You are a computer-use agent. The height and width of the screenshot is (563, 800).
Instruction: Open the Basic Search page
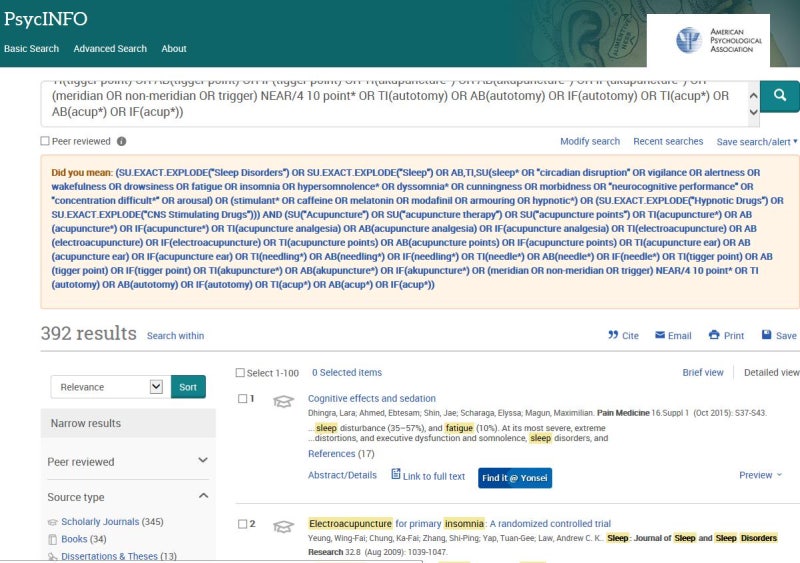click(32, 48)
